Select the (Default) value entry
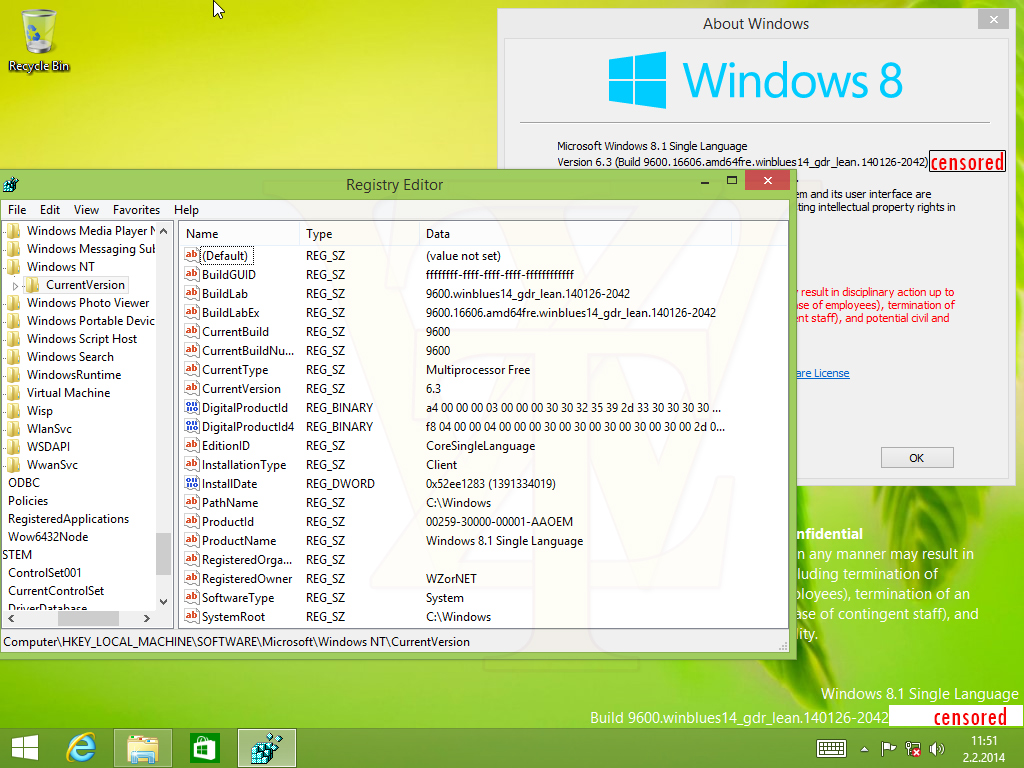 pyautogui.click(x=225, y=256)
